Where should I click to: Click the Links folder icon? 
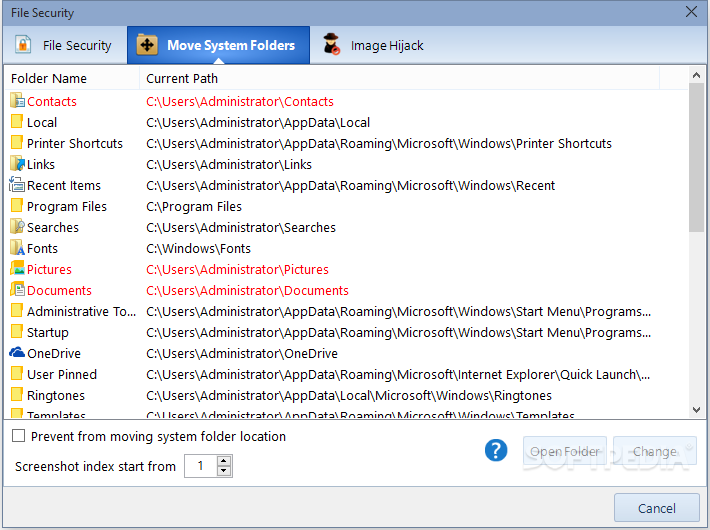pos(17,164)
